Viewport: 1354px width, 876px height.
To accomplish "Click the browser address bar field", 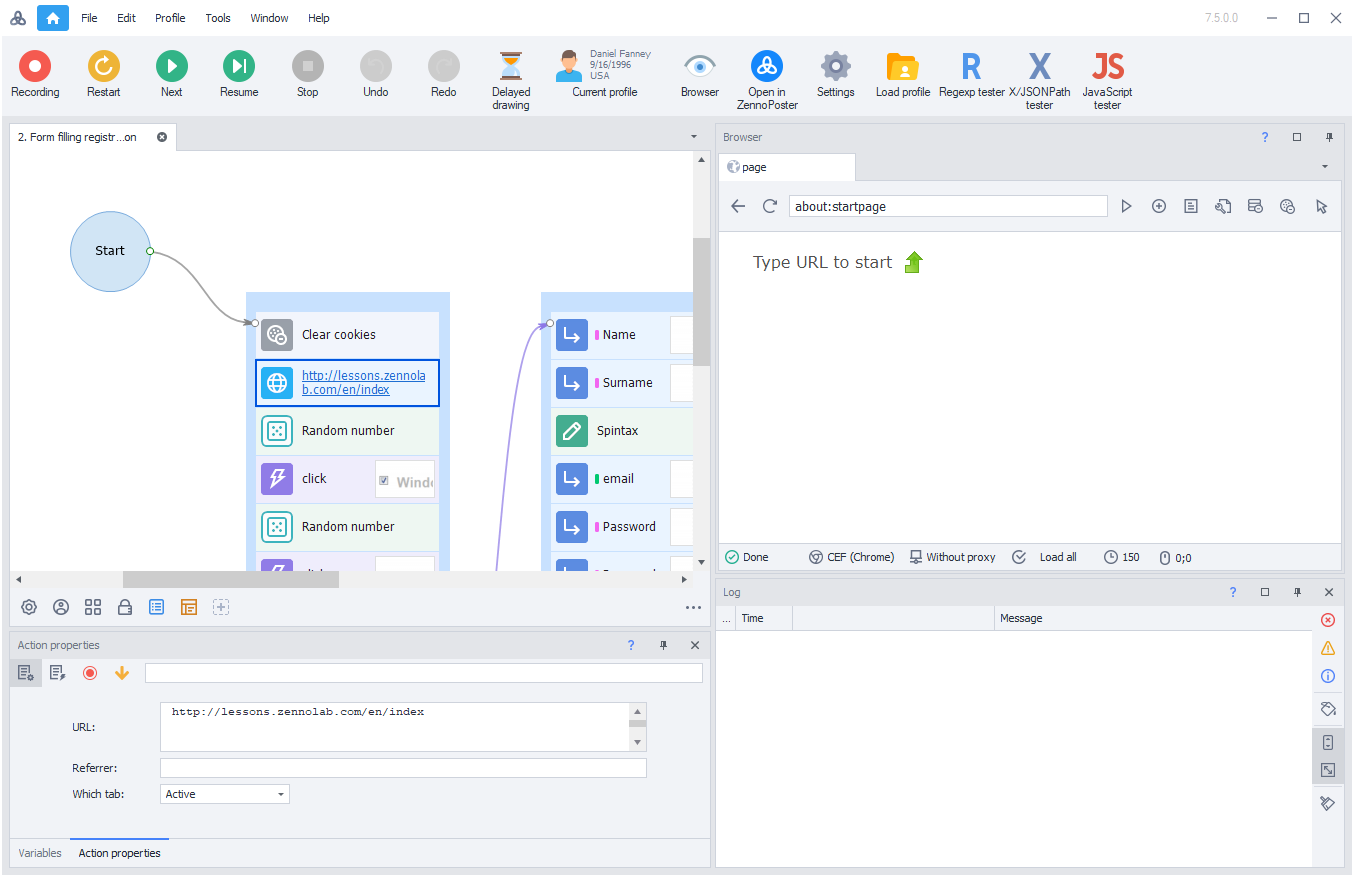I will [947, 206].
